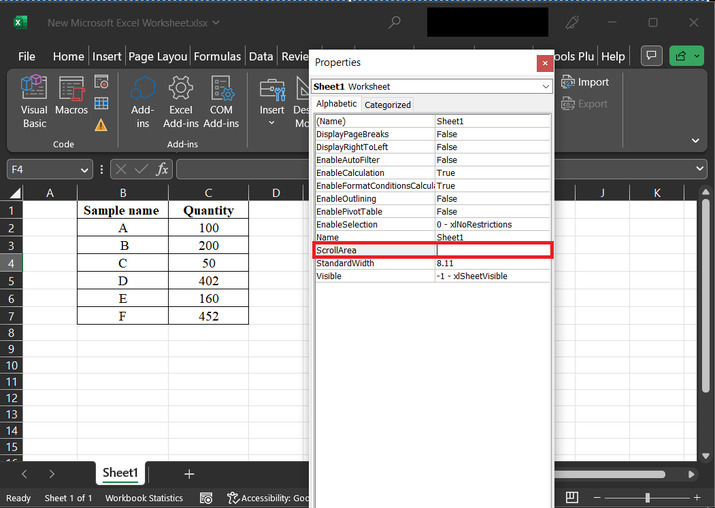Click the Search magnifier in title bar

pyautogui.click(x=395, y=22)
